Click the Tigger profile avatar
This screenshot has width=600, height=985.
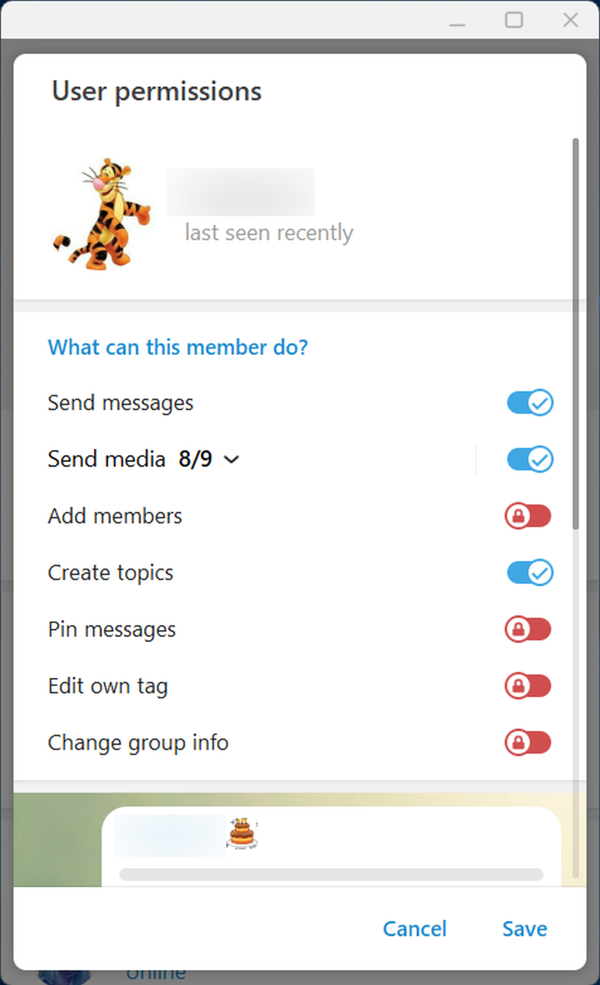[101, 214]
